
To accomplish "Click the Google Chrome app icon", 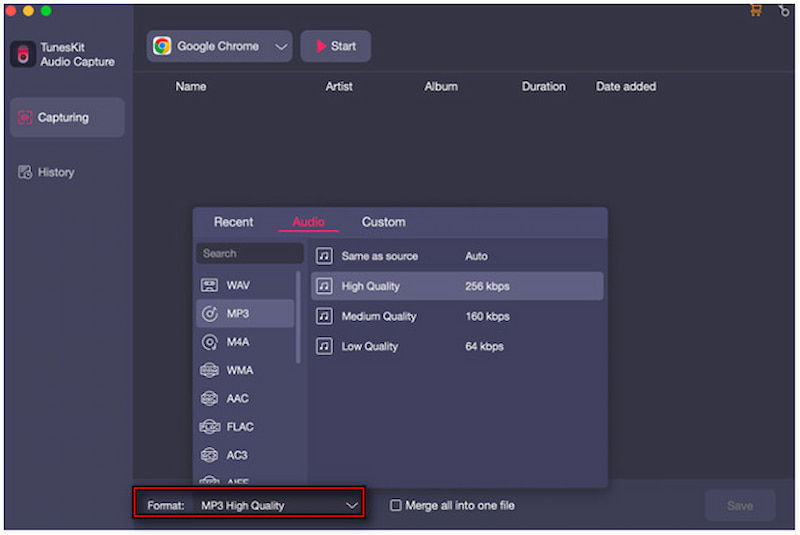I will point(162,46).
